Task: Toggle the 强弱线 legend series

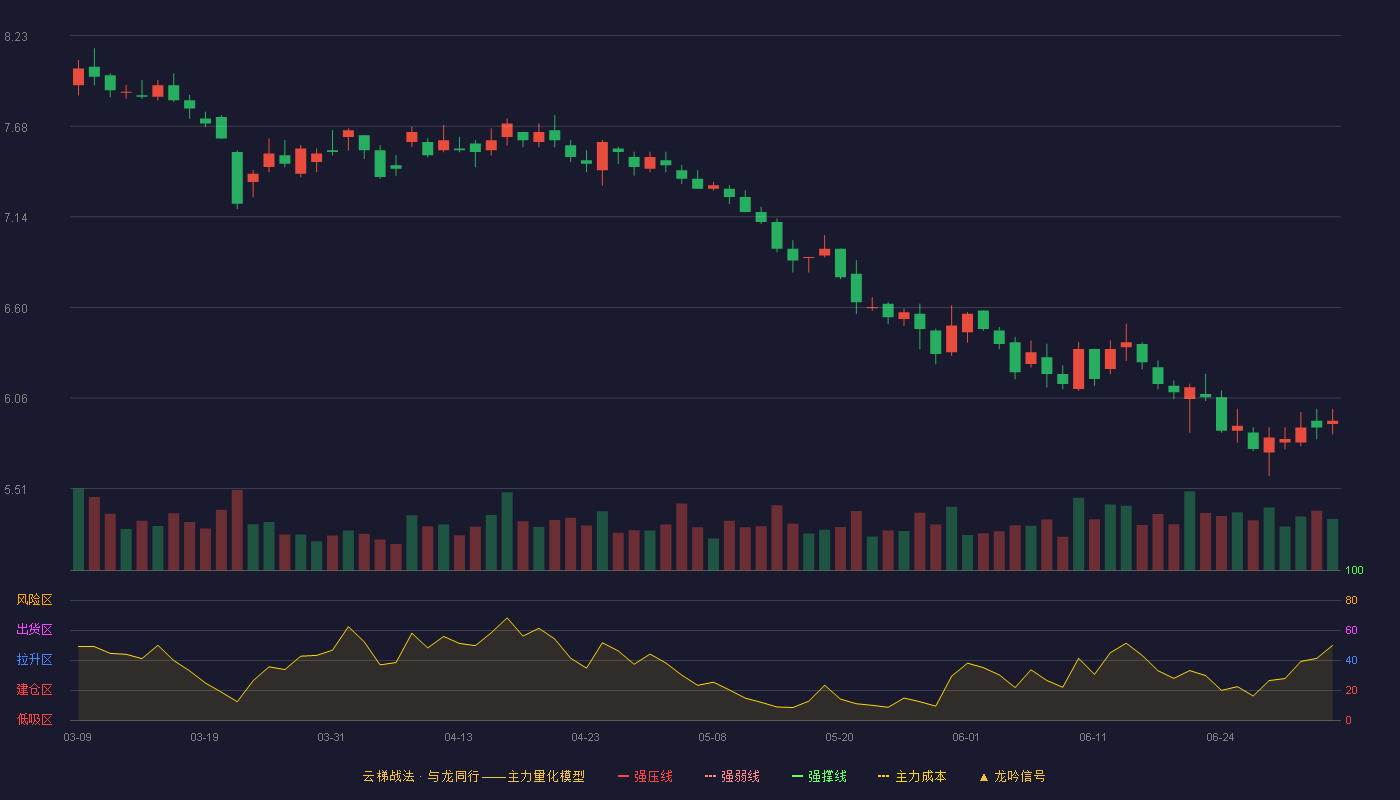Action: [732, 776]
